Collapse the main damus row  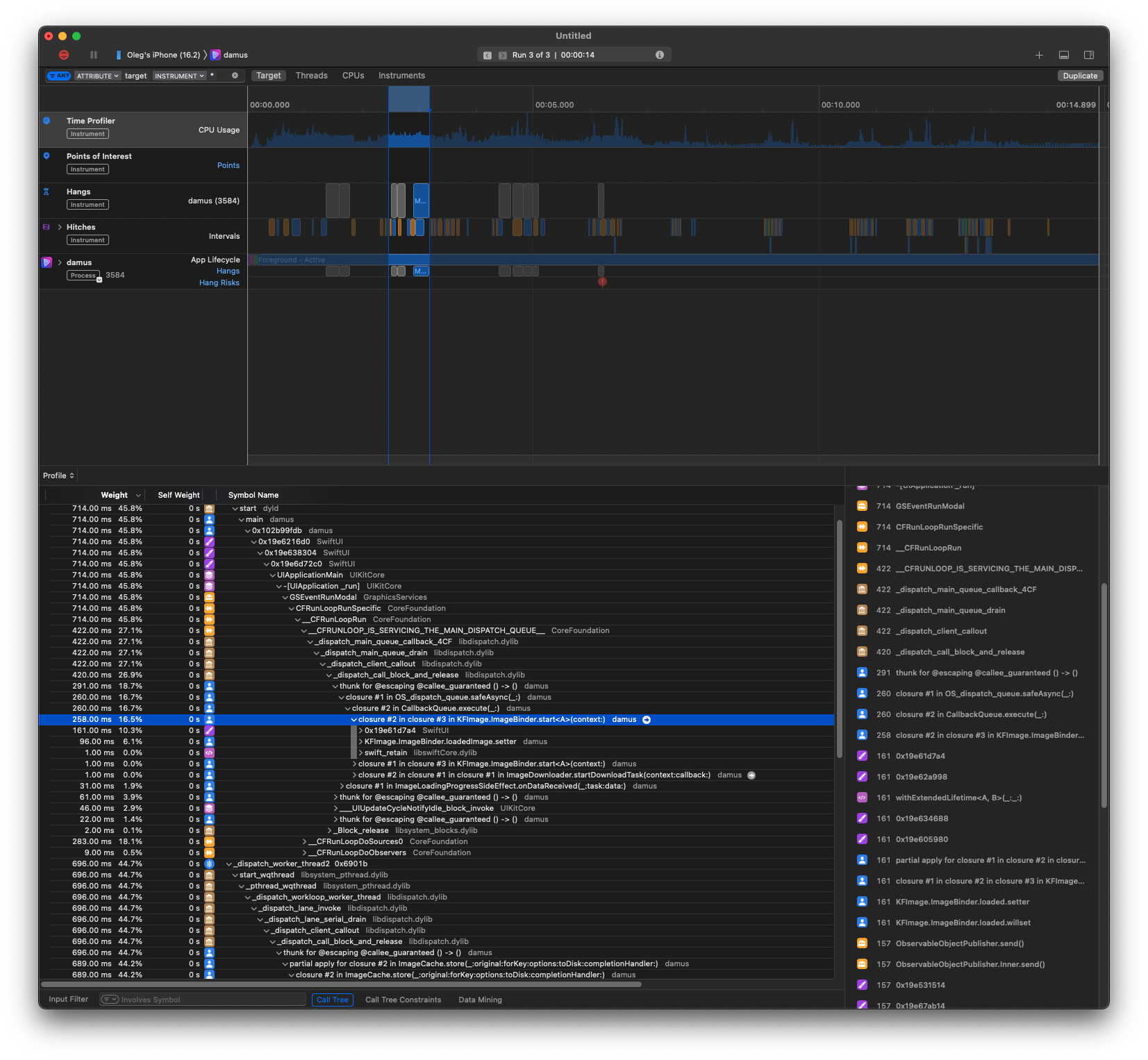pyautogui.click(x=241, y=520)
